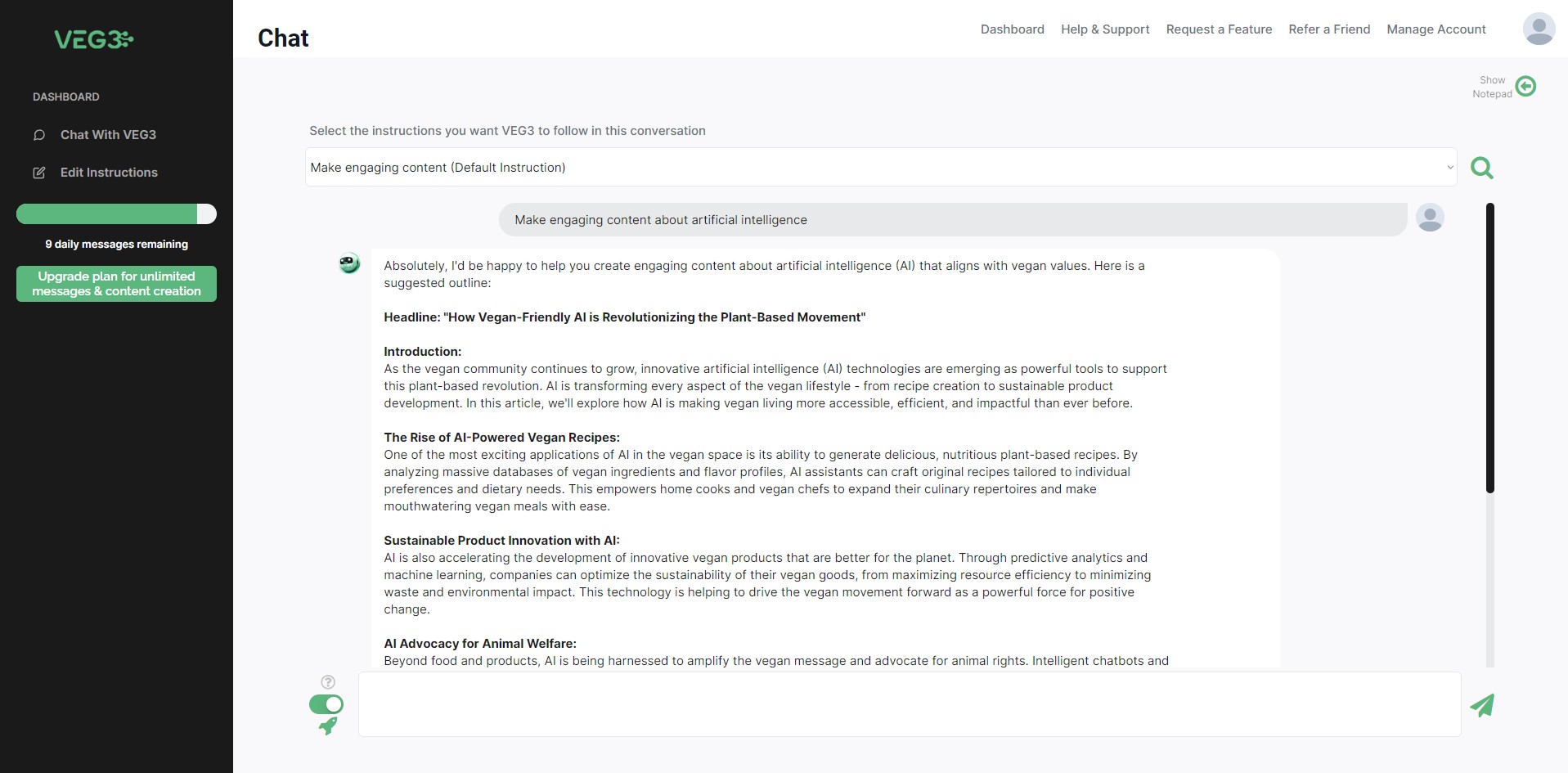This screenshot has width=1568, height=773.
Task: Toggle the green switch near message box
Action: click(326, 704)
